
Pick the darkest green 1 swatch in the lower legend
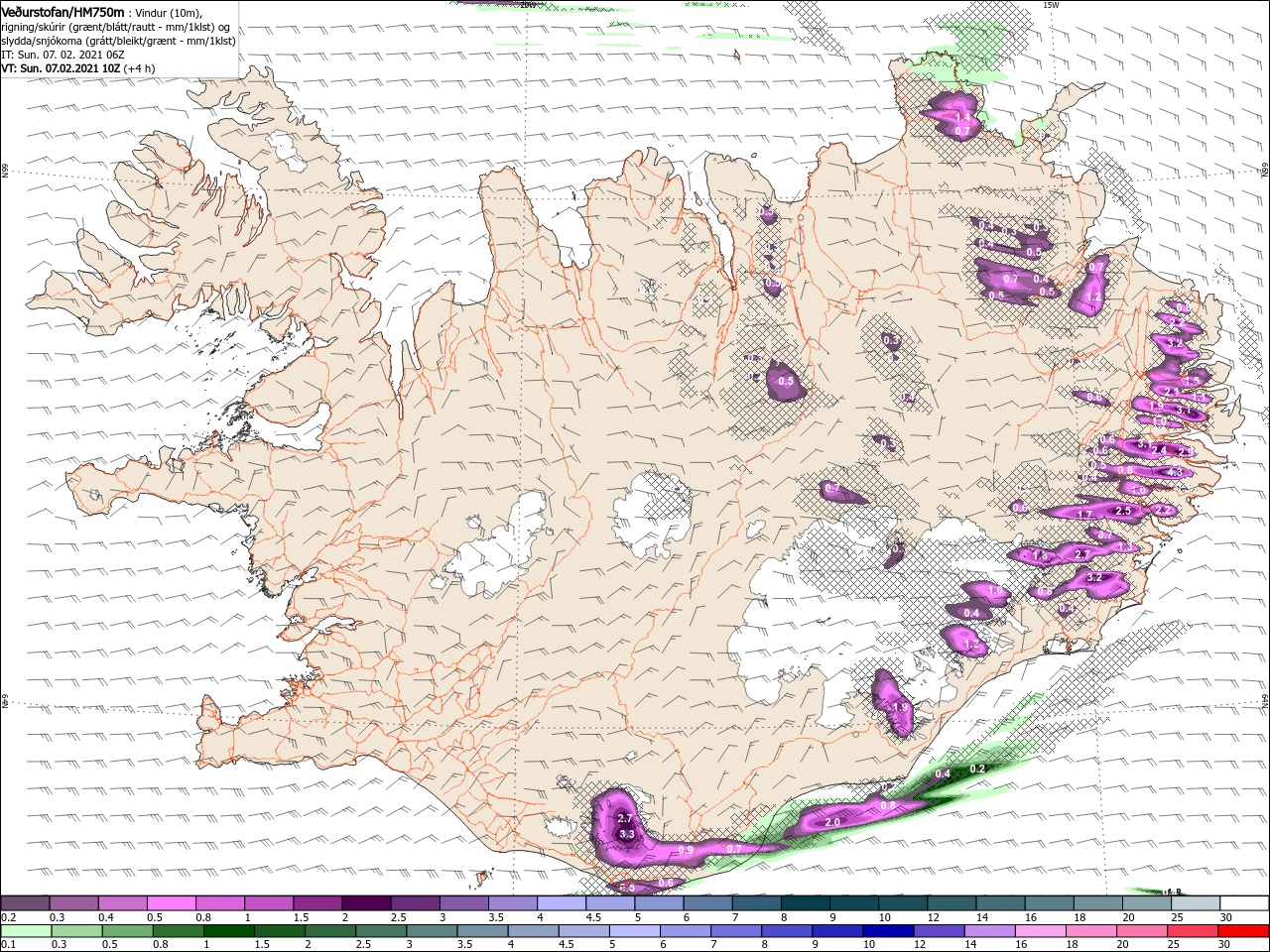coord(229,931)
